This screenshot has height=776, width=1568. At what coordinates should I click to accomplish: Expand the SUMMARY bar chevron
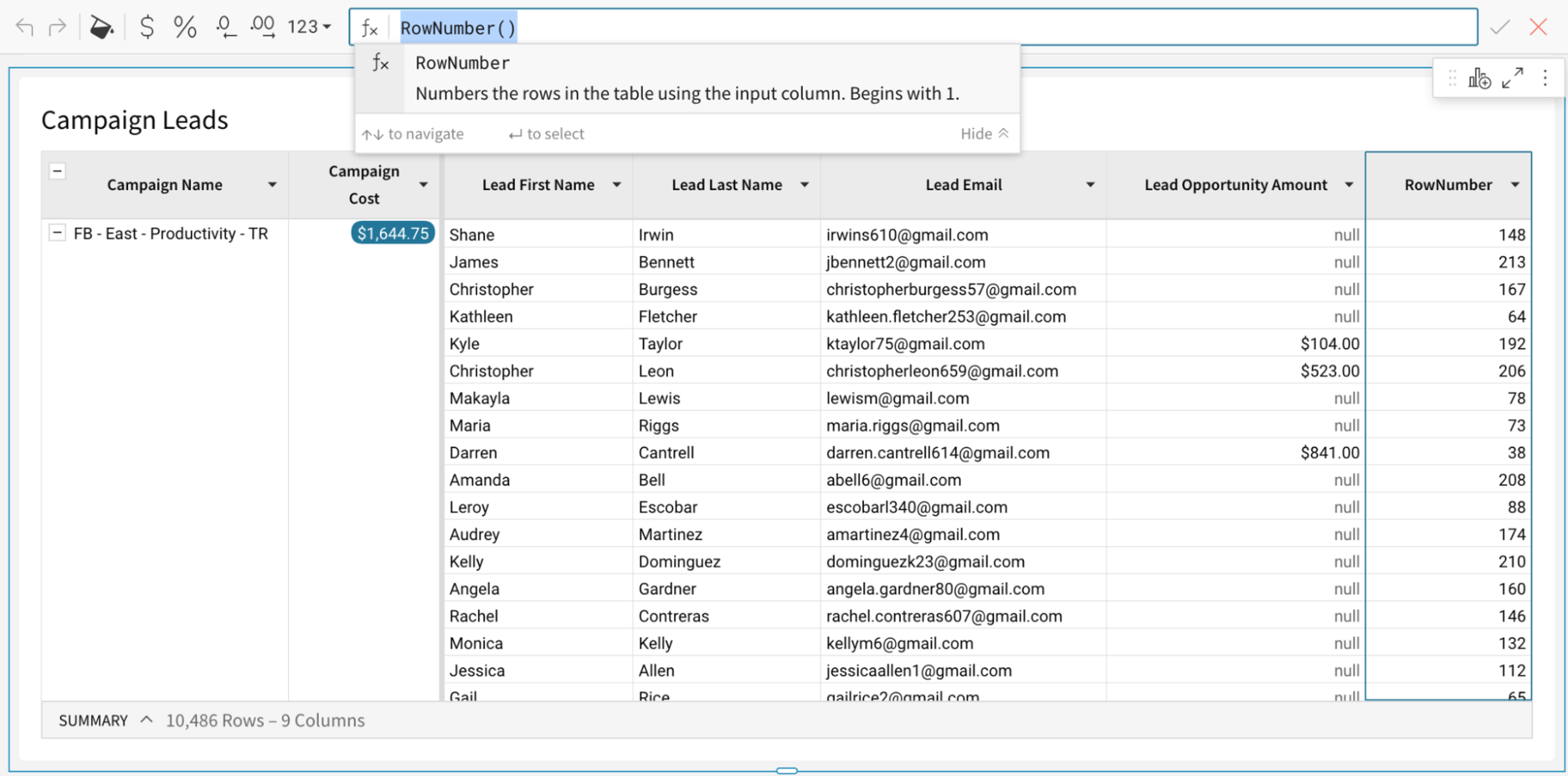(146, 720)
